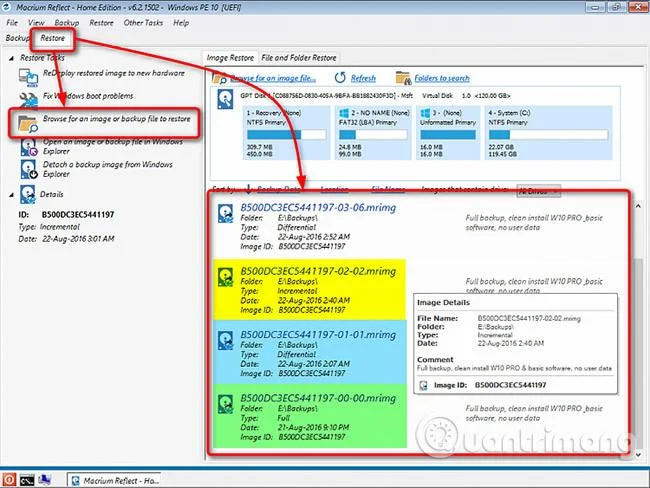Switch to the Restore tab below the menu bar

coord(53,38)
